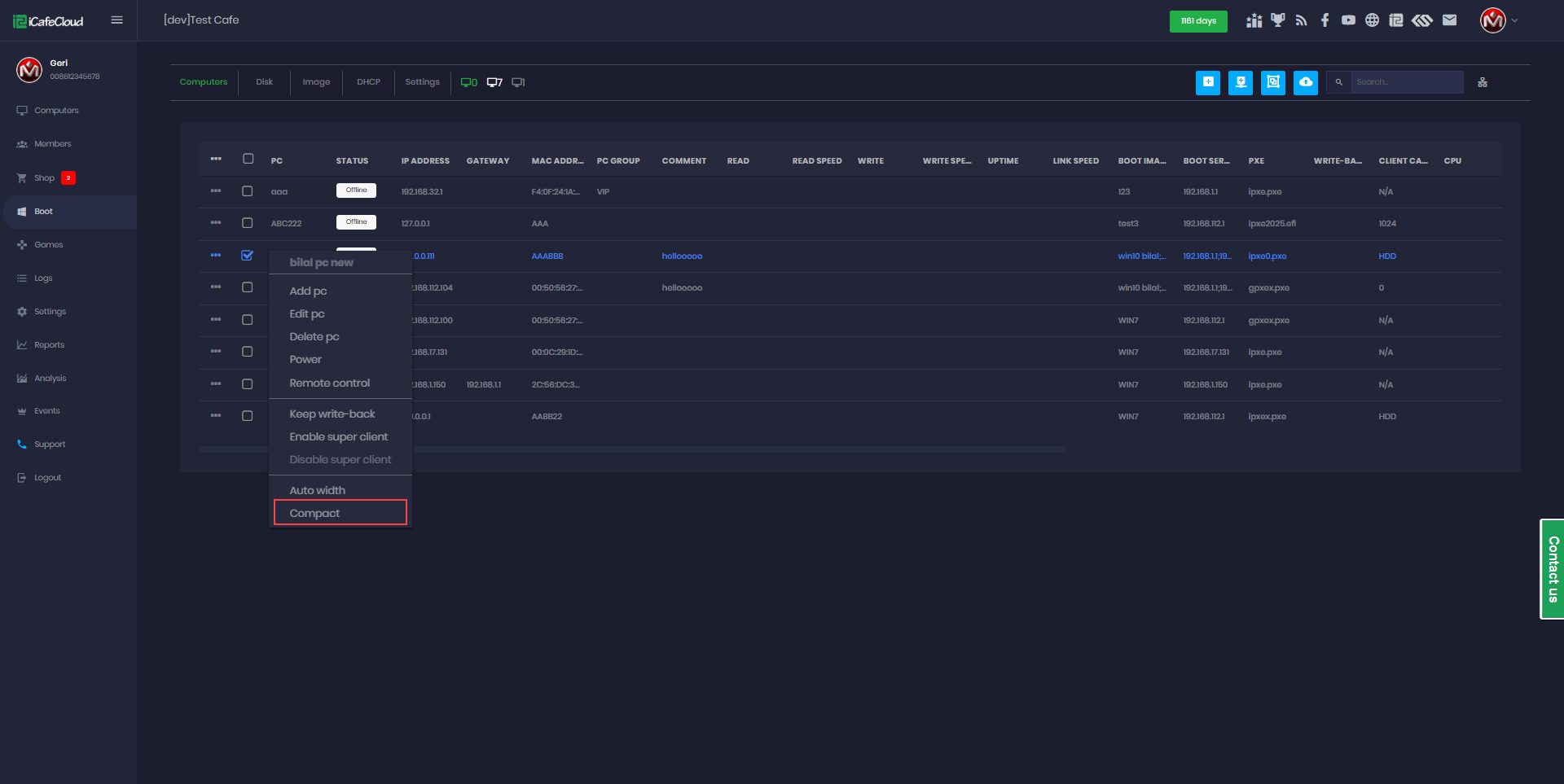
Task: Expand the user avatar dropdown arrow
Action: coord(1514,21)
